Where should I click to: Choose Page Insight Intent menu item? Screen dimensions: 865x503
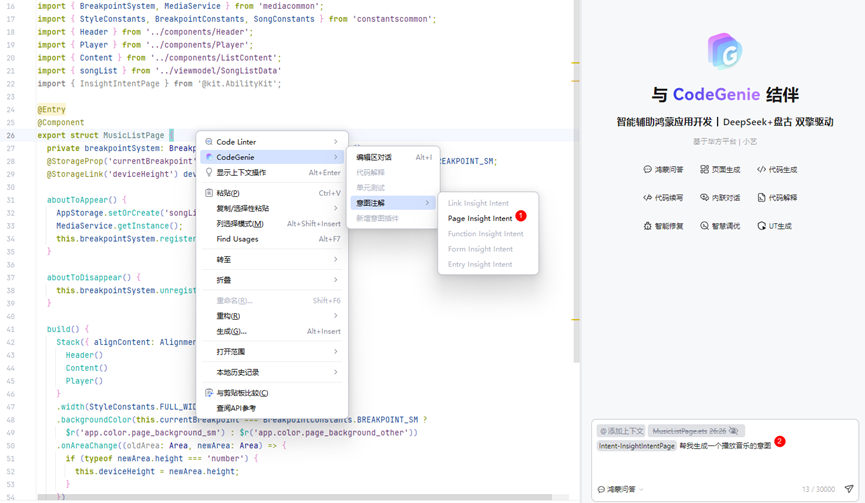[480, 218]
